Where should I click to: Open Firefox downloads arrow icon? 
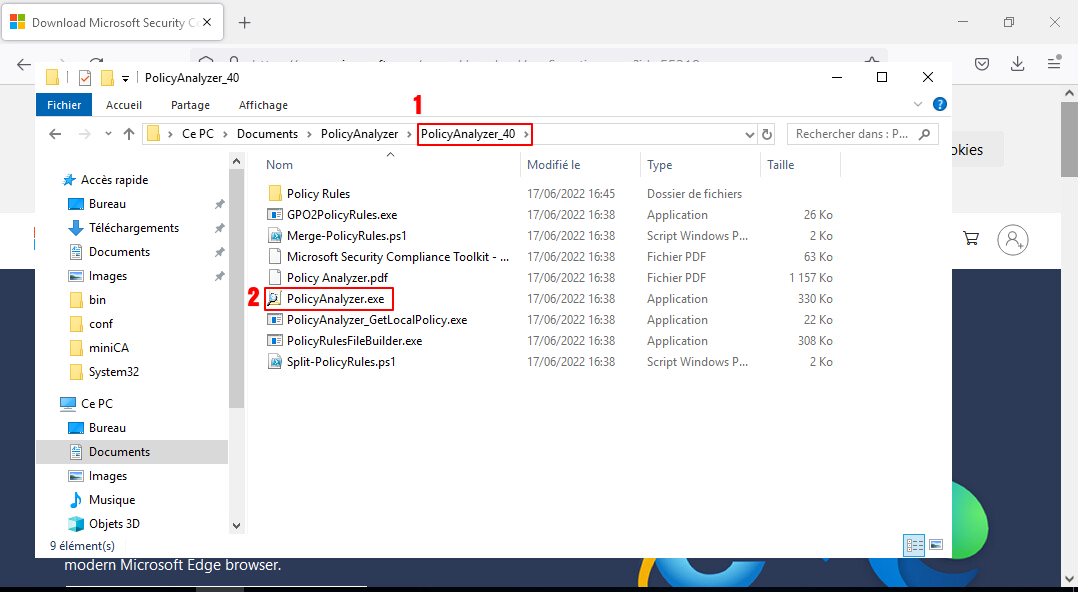click(1017, 64)
